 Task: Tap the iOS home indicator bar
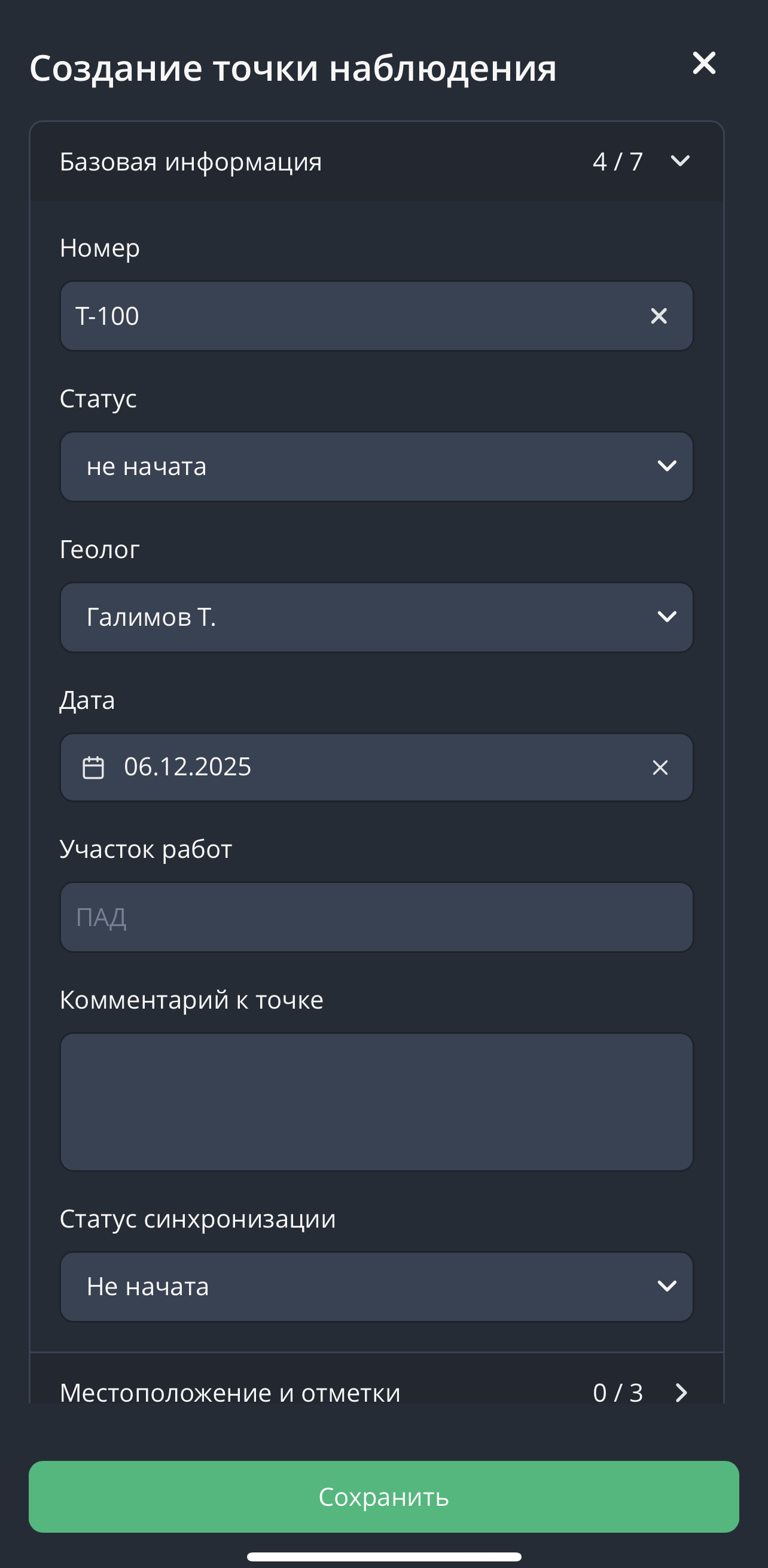coord(384,1557)
